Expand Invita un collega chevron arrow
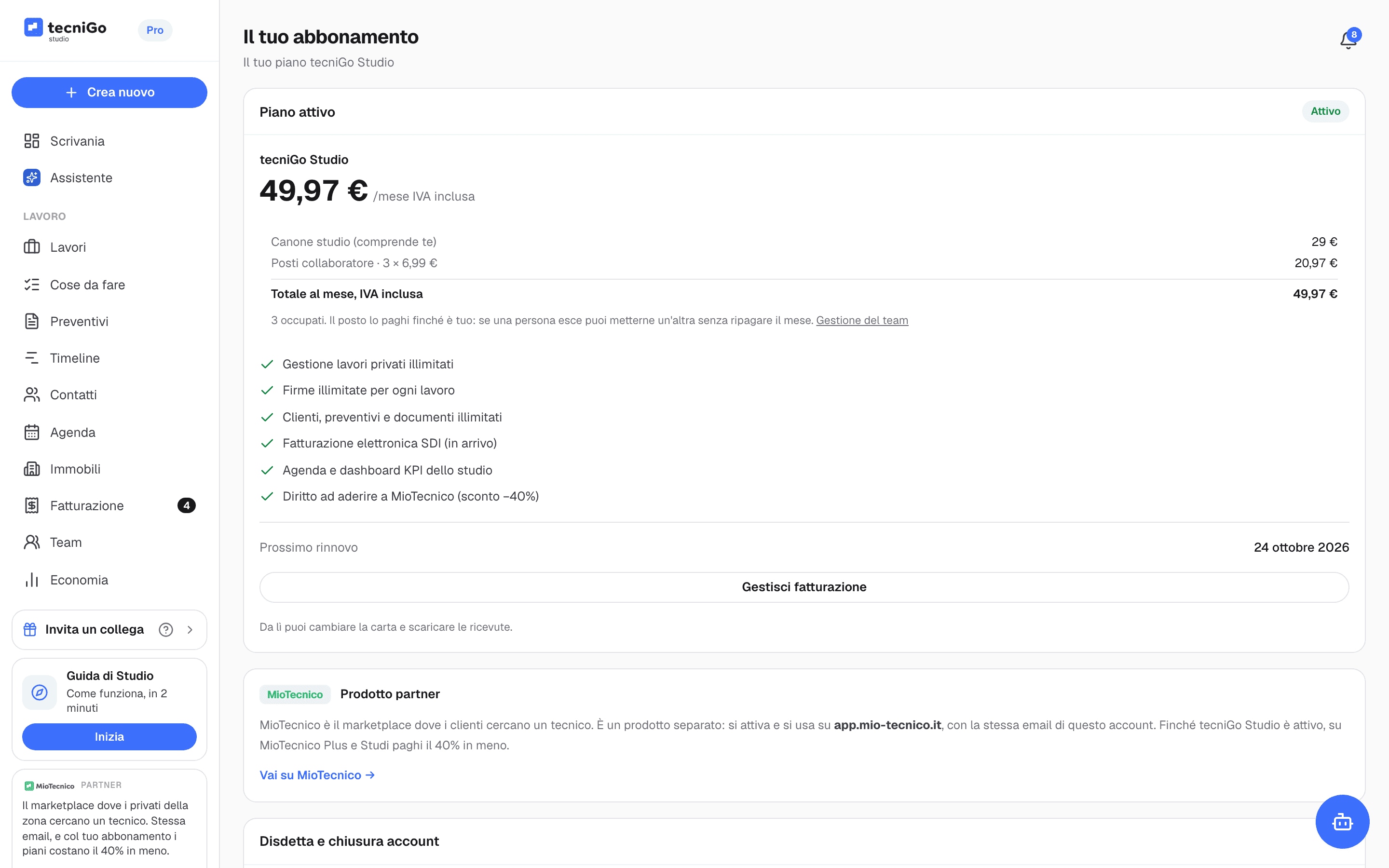This screenshot has height=868, width=1389. pos(190,630)
